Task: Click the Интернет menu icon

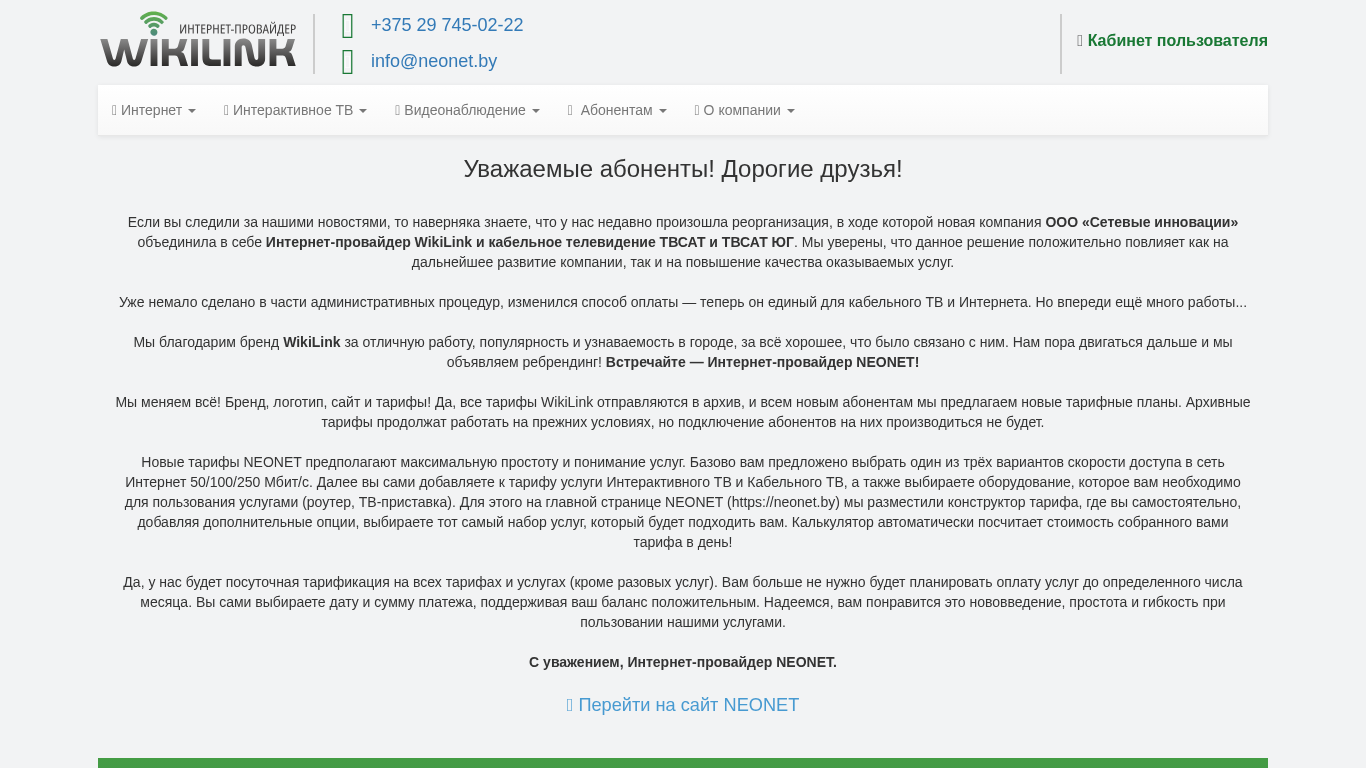Action: pyautogui.click(x=114, y=110)
